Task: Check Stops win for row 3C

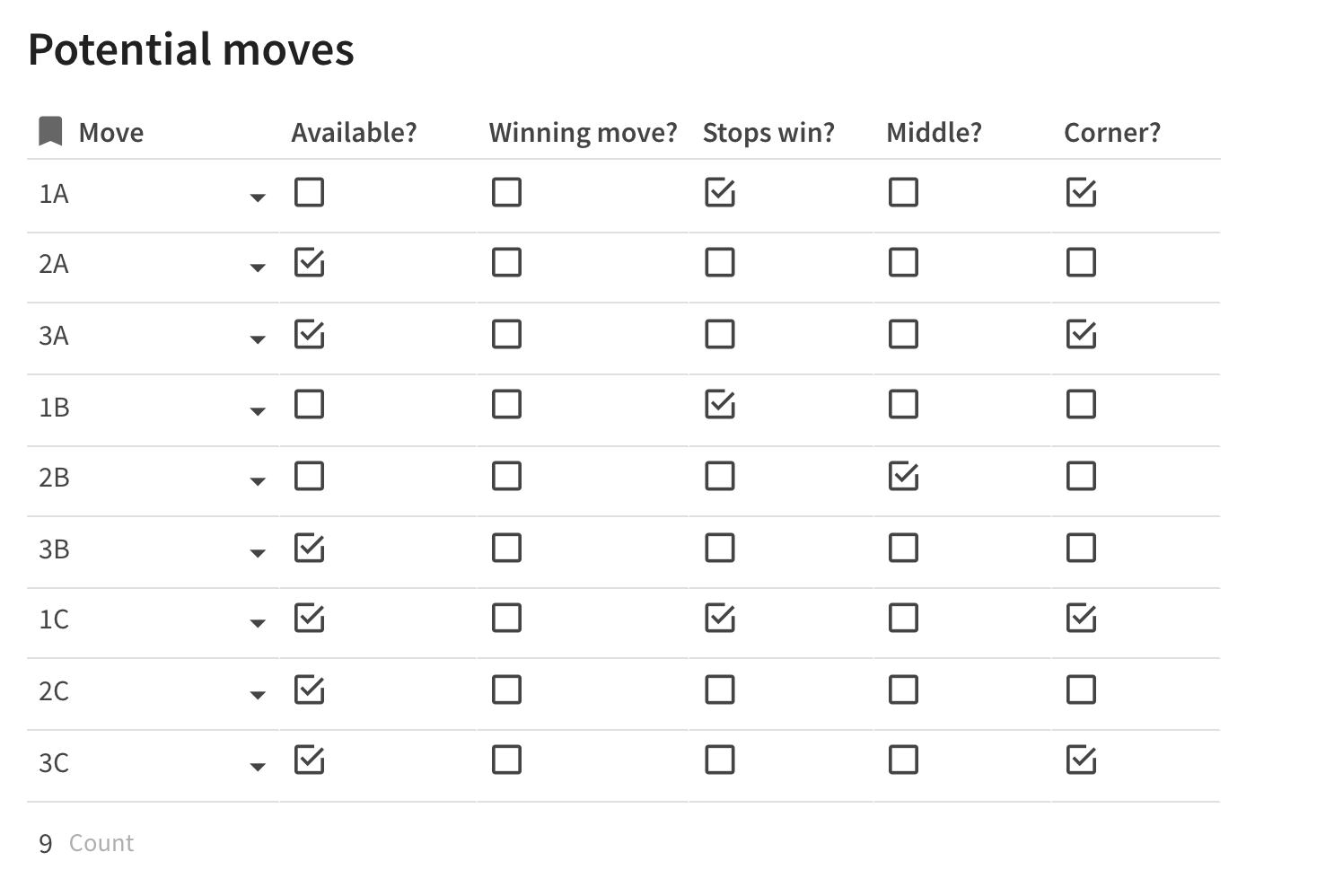Action: pyautogui.click(x=720, y=760)
